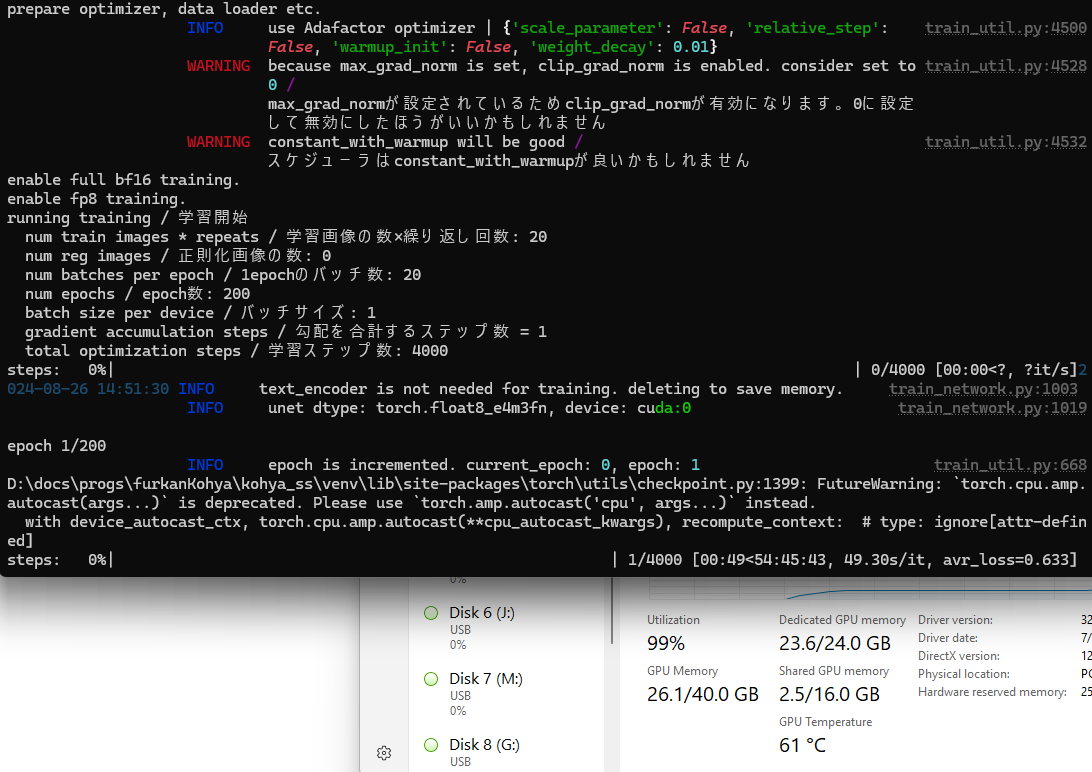Viewport: 1092px width, 772px height.
Task: Click the 'epoch is incremented' log line
Action: [x=483, y=465]
